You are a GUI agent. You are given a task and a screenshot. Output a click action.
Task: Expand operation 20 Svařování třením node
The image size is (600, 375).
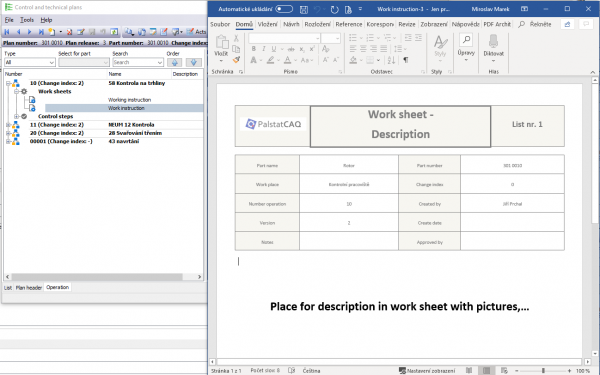point(8,133)
